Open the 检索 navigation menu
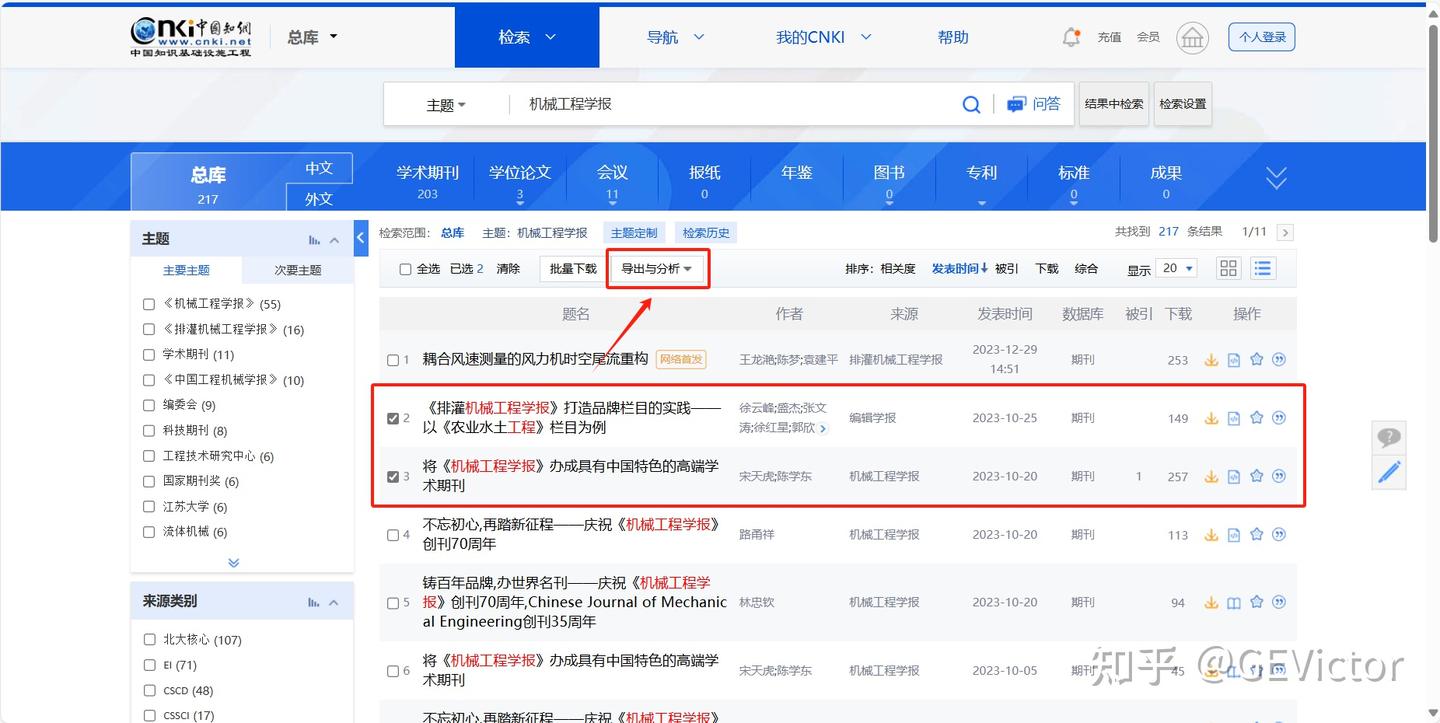 coord(528,37)
